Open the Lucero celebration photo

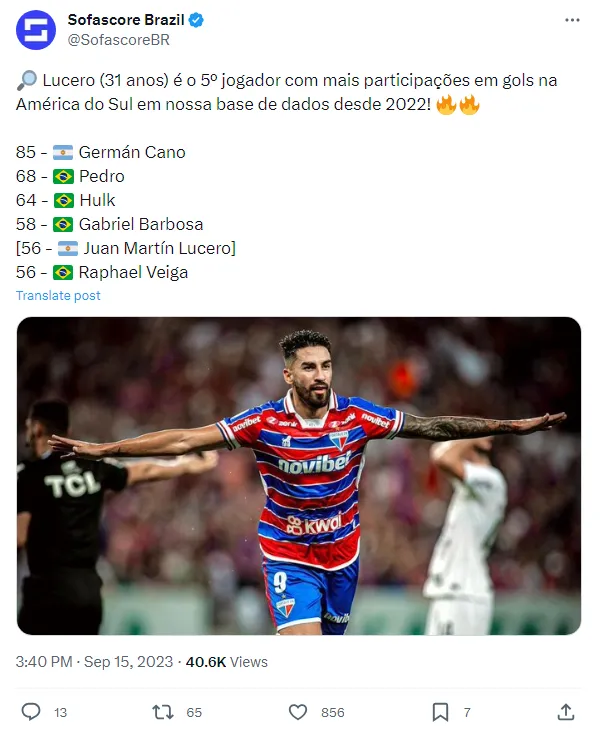click(299, 476)
